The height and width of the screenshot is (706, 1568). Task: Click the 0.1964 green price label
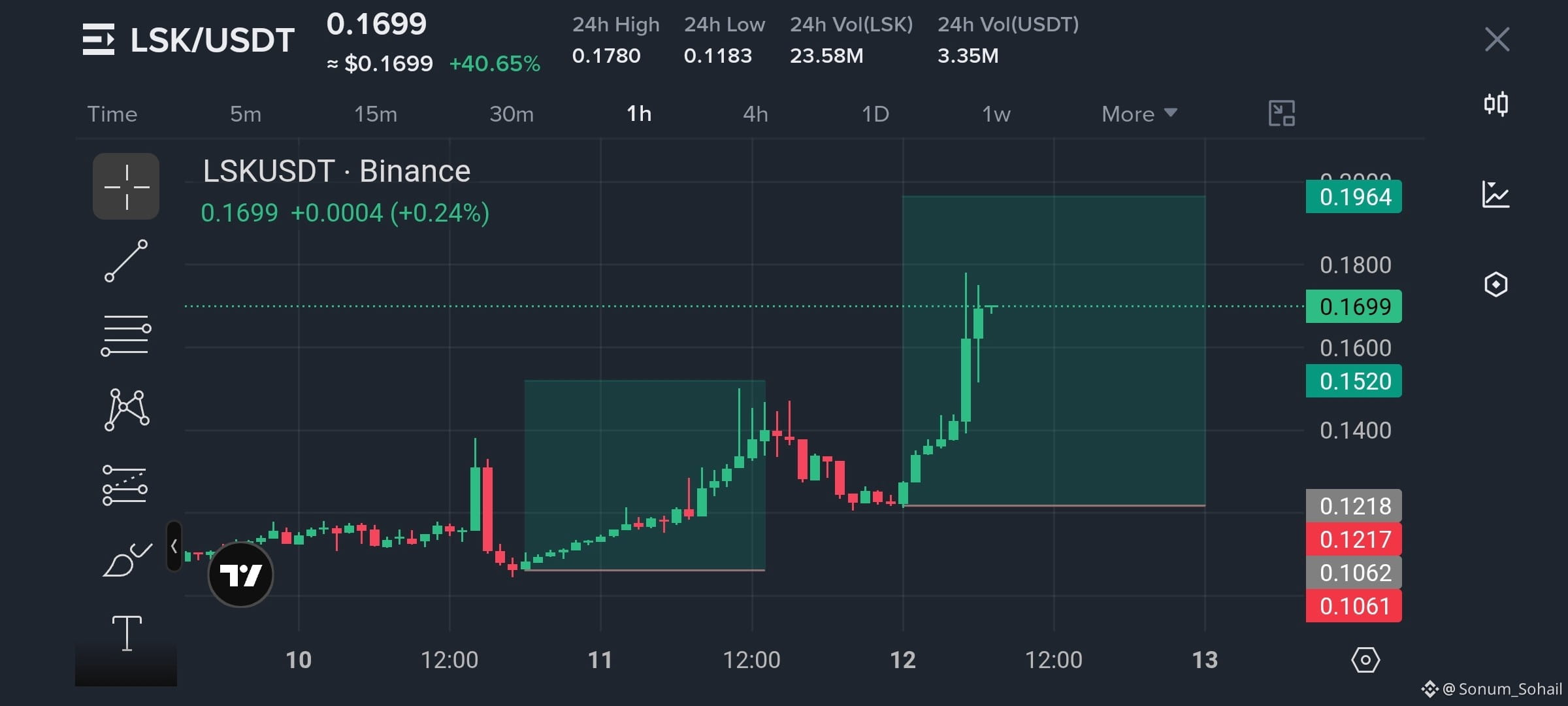pos(1354,197)
